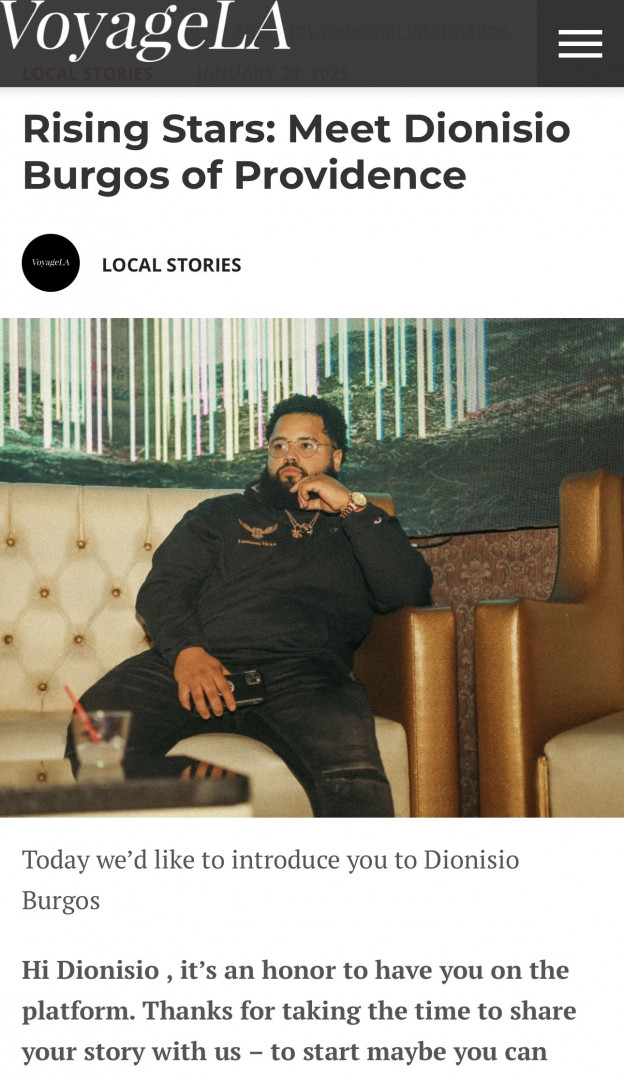Click the gold eagle logo on hoodie
Screen dimensions: 624x1080
pyautogui.click(x=258, y=529)
